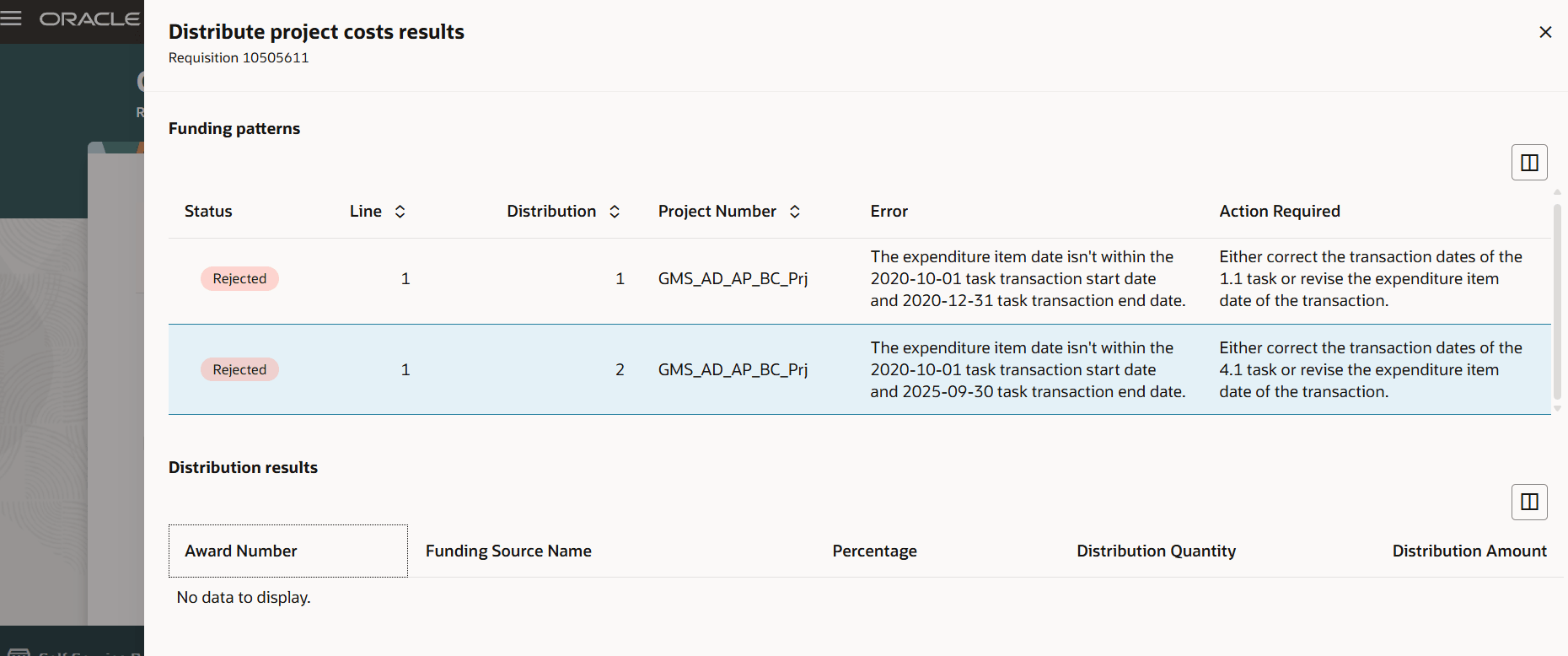Click the Error column header
This screenshot has width=1568, height=656.
[x=889, y=212]
